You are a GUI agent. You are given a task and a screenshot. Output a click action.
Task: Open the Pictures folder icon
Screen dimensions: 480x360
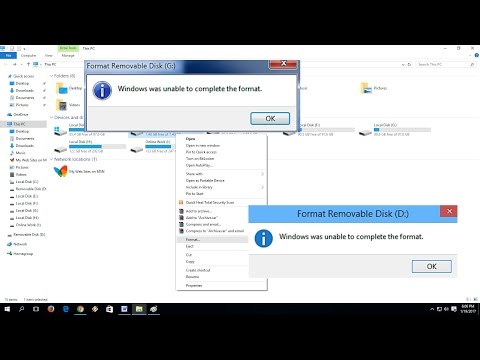tap(366, 88)
